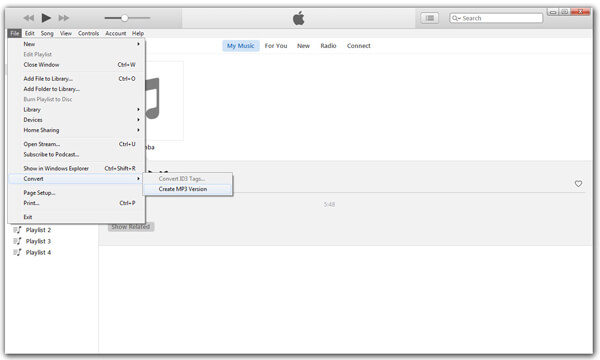Expand the Convert submenu
Screen dimensions: 600x360
[77, 179]
